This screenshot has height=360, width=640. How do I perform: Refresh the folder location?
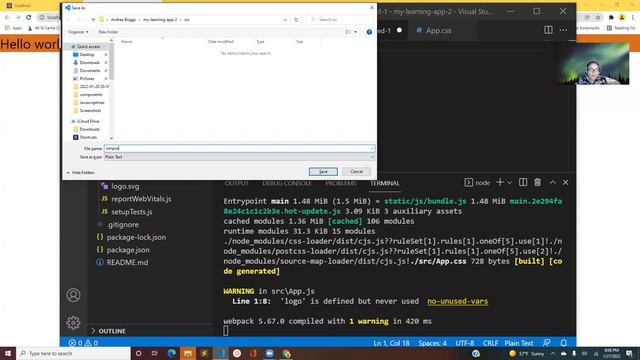(296, 20)
